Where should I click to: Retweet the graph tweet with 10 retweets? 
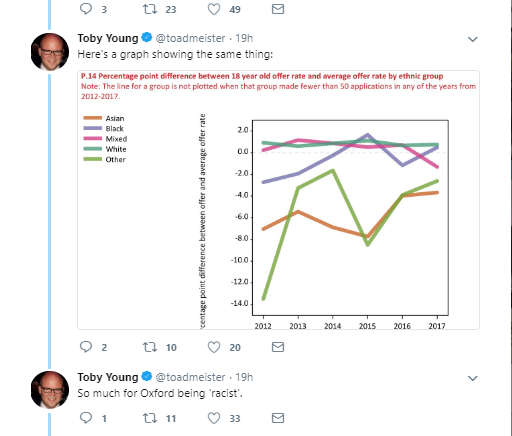150,347
